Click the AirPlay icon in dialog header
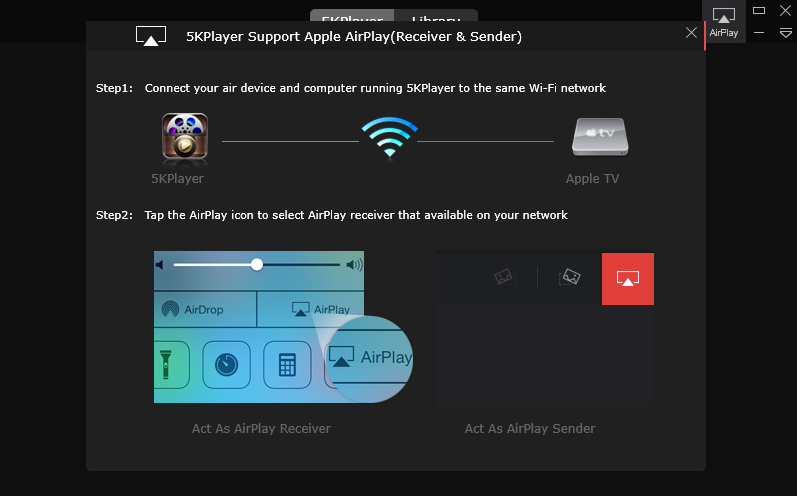The height and width of the screenshot is (496, 797). 150,36
